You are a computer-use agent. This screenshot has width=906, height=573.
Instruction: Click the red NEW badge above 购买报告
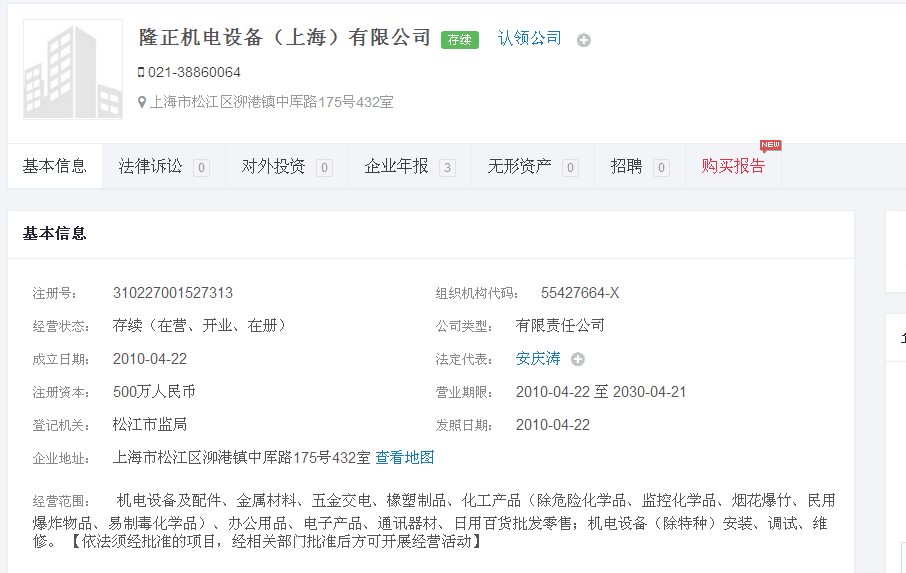point(770,146)
